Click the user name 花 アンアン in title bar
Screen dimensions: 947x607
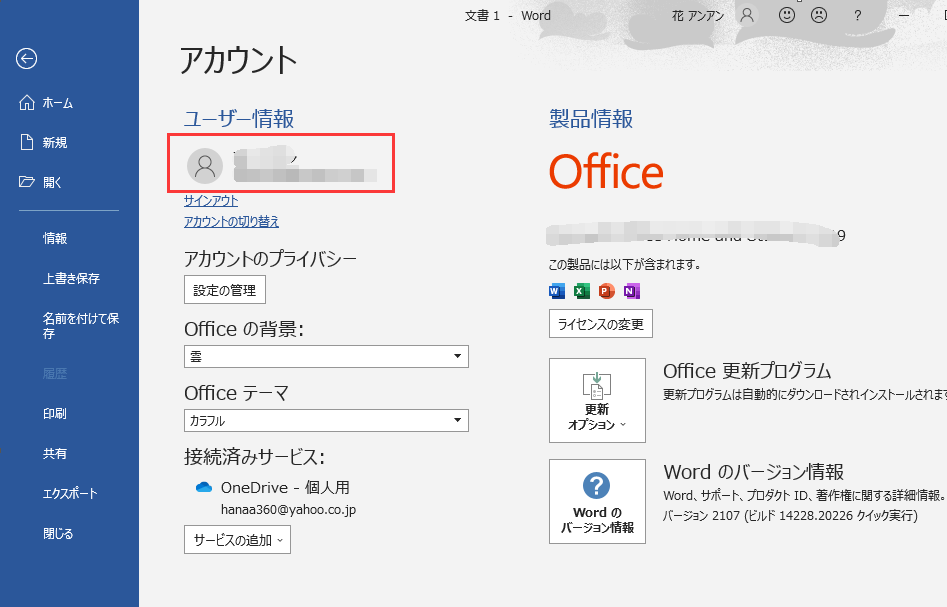pyautogui.click(x=698, y=16)
